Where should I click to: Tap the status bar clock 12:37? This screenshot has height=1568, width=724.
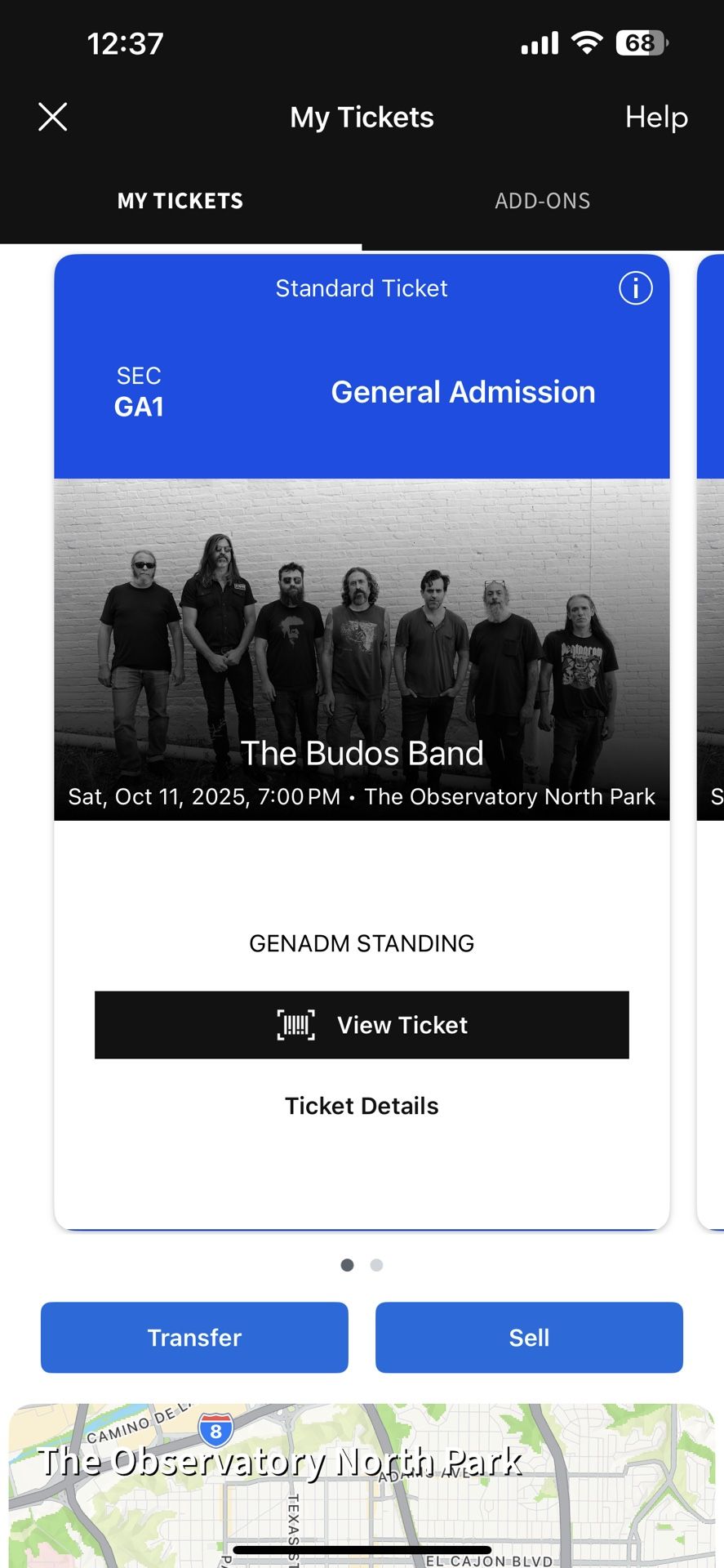click(x=125, y=43)
